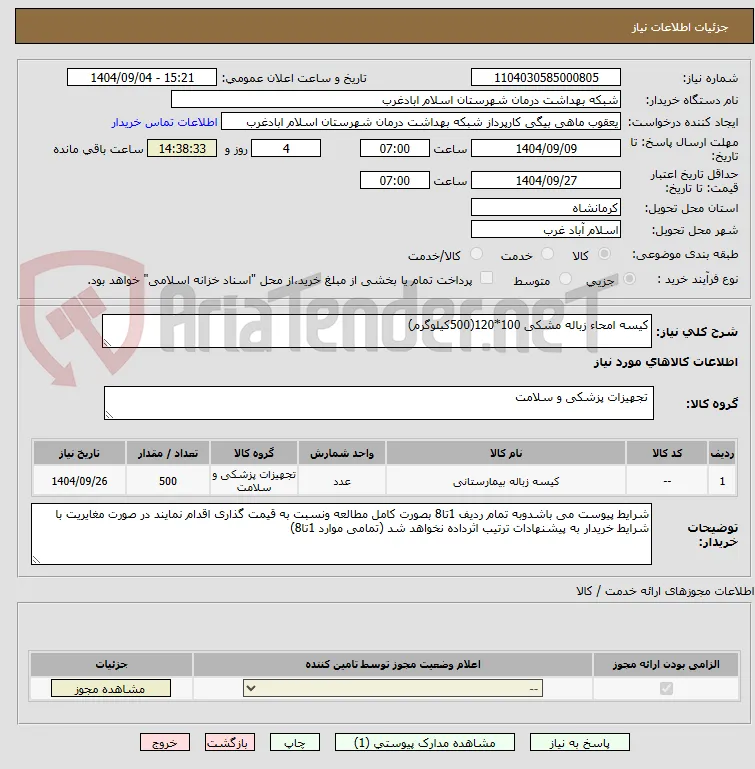Click the کیسه زباله بیمارستانی cell
The width and height of the screenshot is (755, 769).
(x=506, y=481)
